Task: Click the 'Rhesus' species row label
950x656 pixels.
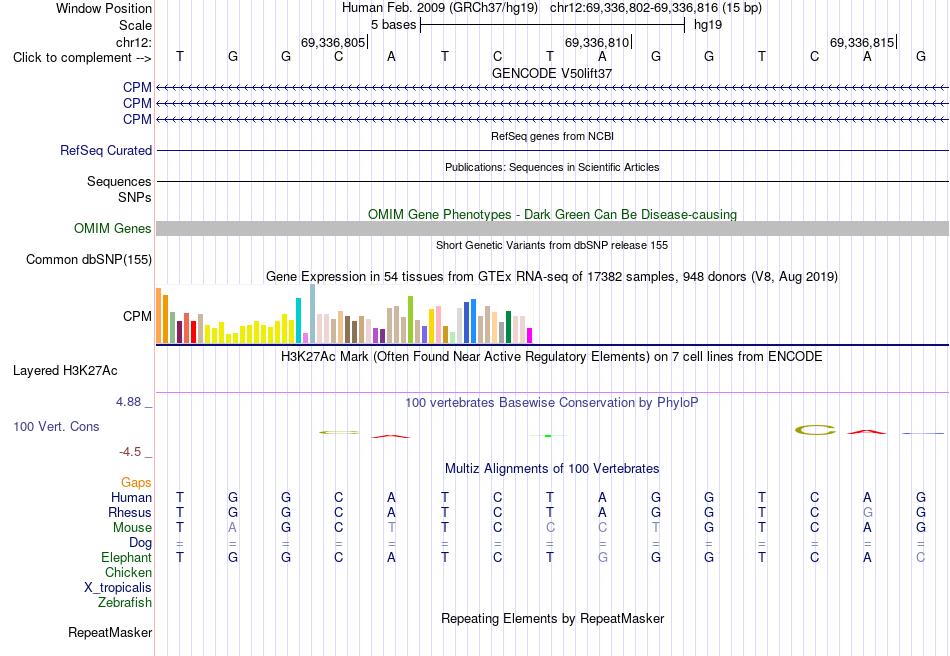Action: point(130,512)
